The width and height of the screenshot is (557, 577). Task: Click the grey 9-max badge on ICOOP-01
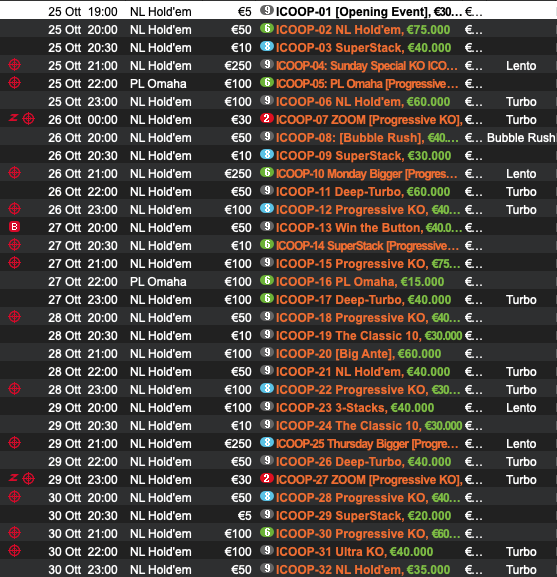pos(267,10)
